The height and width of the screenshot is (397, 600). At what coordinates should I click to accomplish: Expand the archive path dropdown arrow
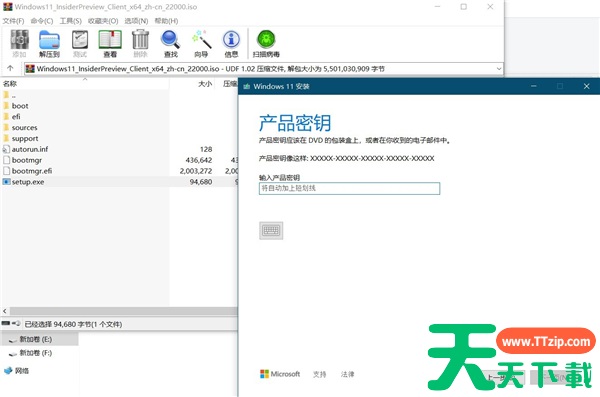499,69
